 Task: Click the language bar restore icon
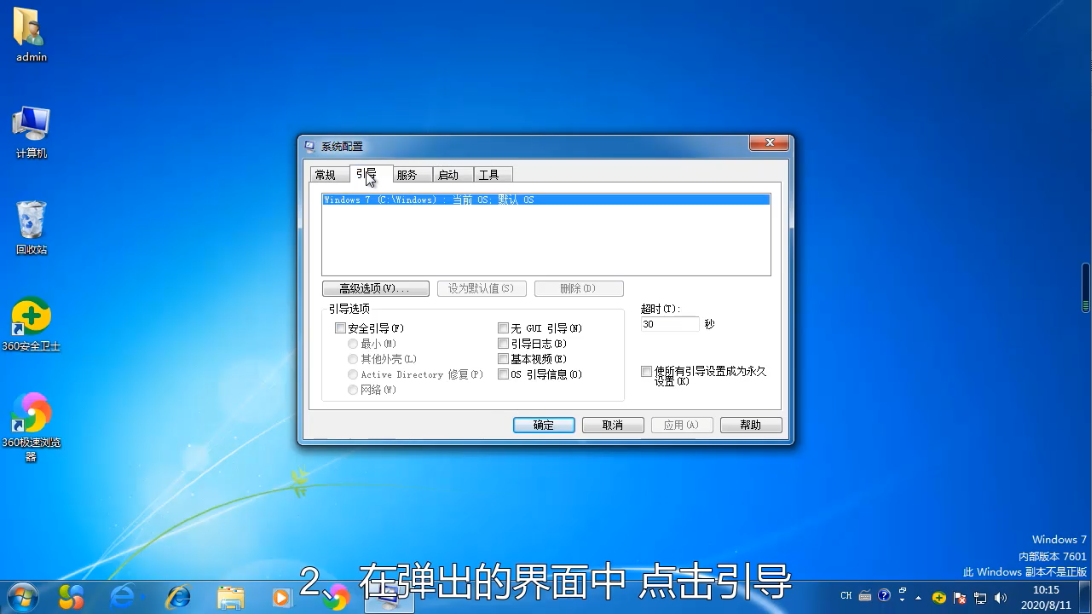903,590
